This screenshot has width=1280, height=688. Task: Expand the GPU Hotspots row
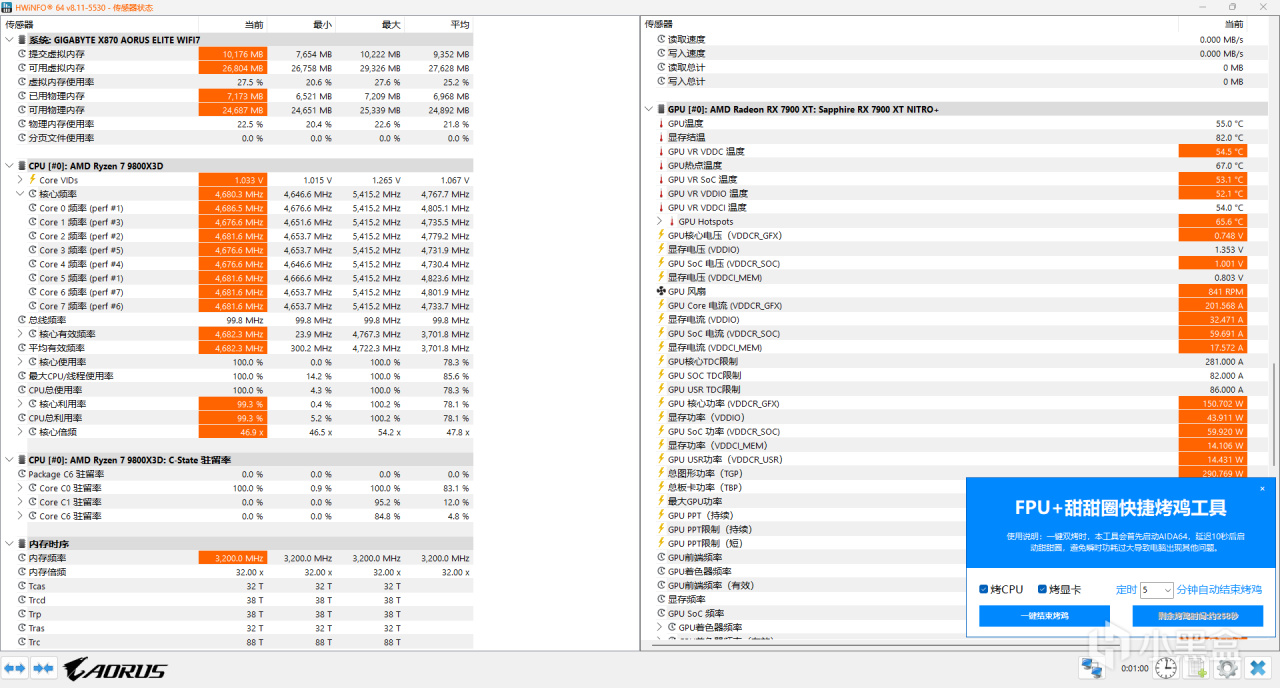[660, 221]
